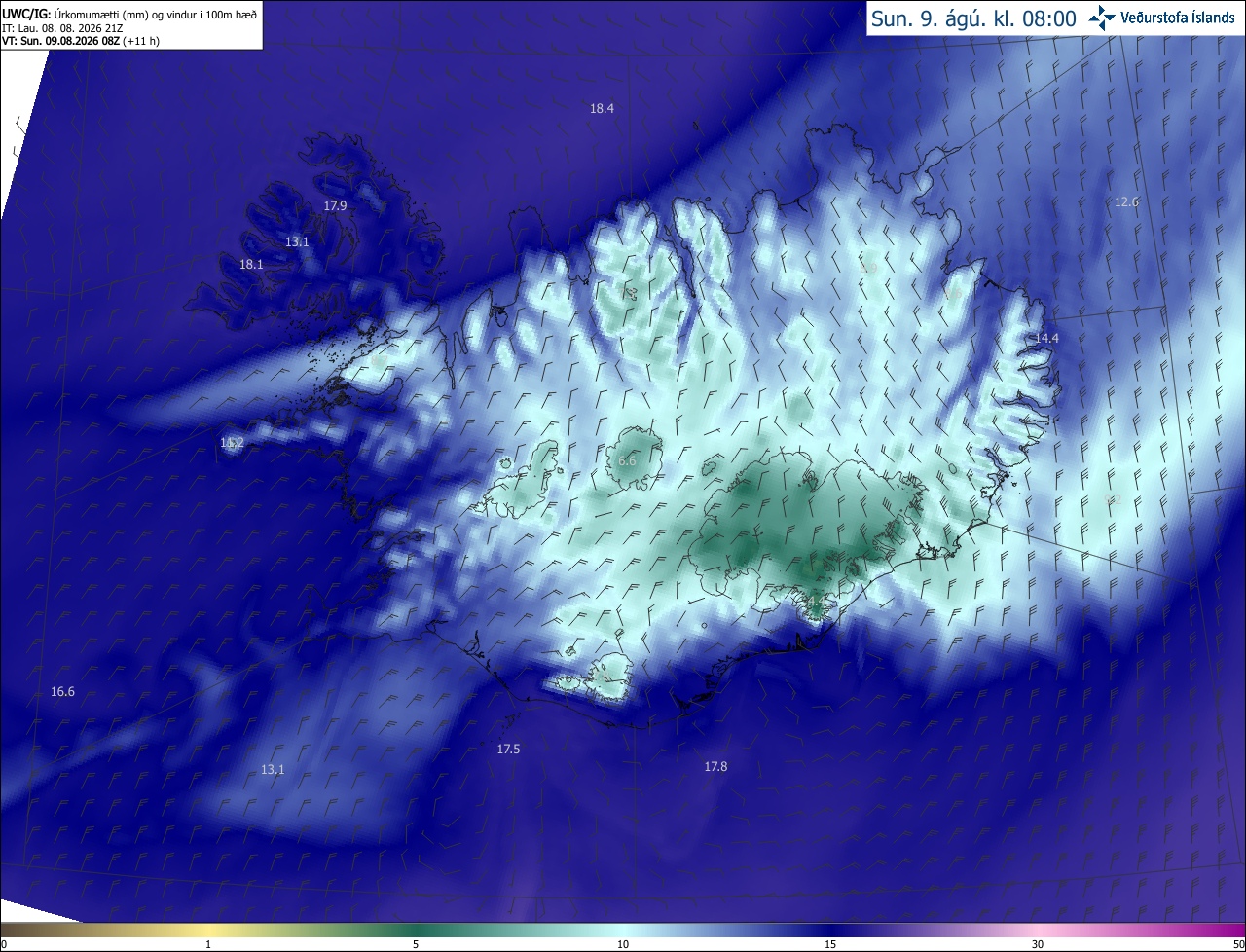Click the 12.6 value label

1126,202
